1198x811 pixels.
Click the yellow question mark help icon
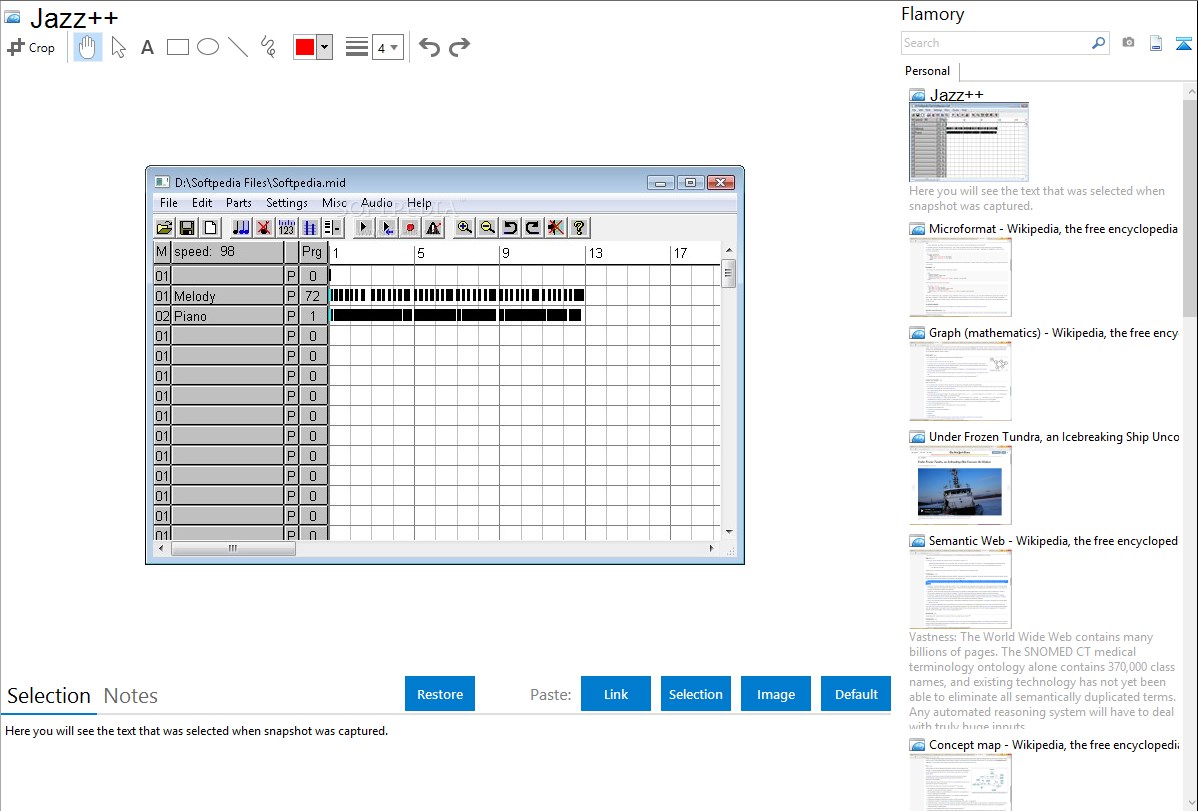(x=578, y=228)
